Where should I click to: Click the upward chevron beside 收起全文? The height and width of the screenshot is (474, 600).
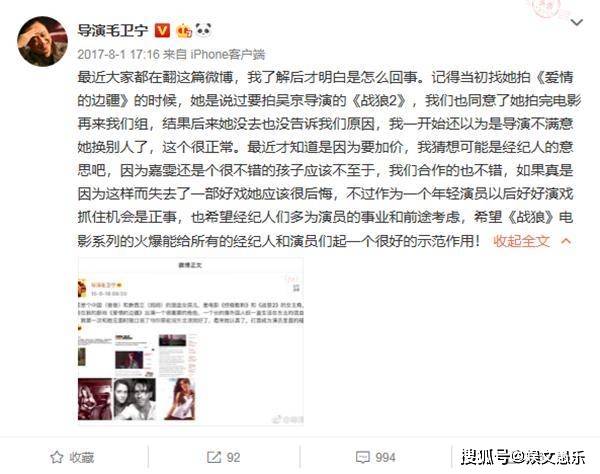click(566, 241)
